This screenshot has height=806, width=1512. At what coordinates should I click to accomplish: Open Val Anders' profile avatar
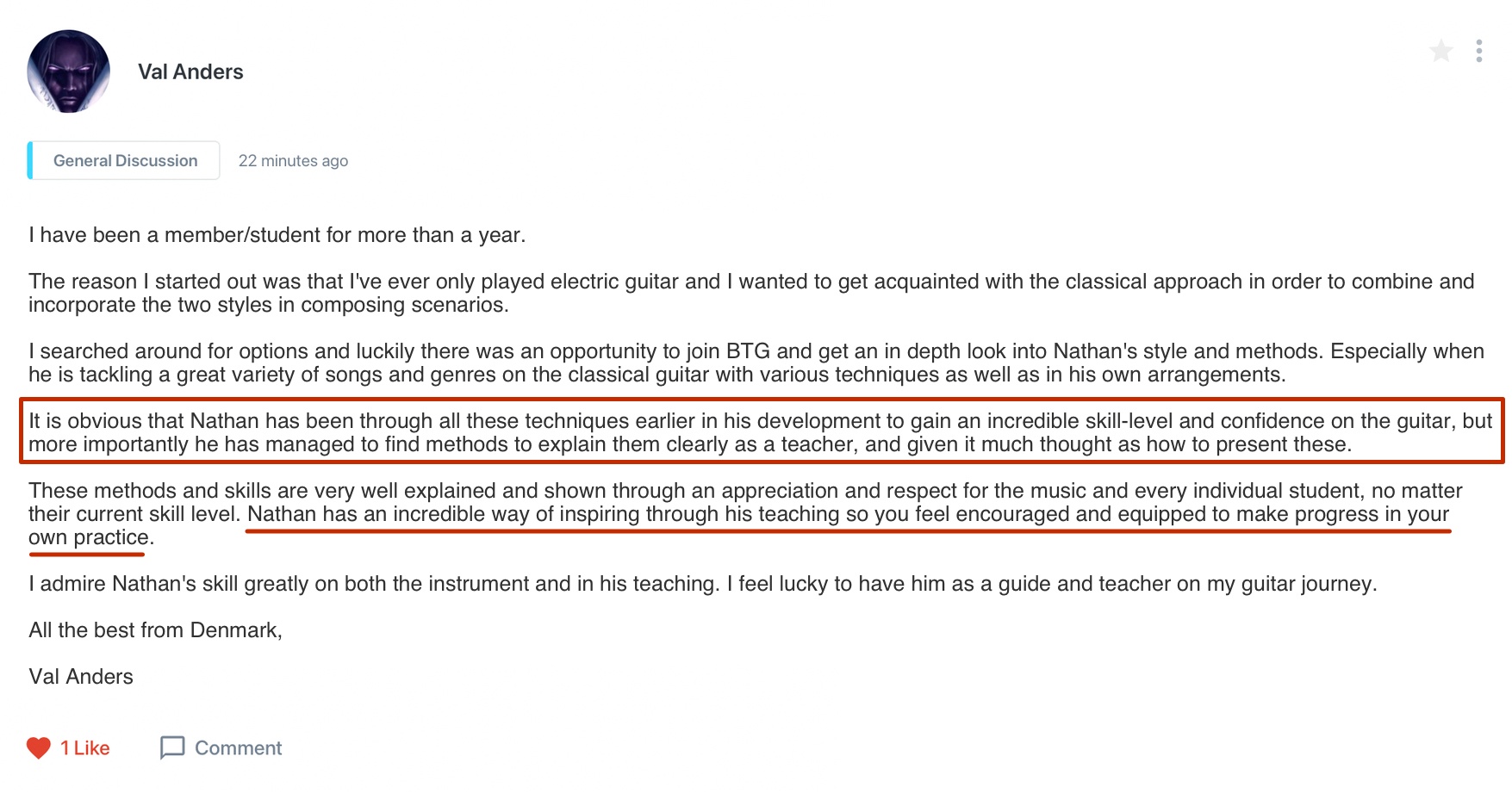(69, 71)
